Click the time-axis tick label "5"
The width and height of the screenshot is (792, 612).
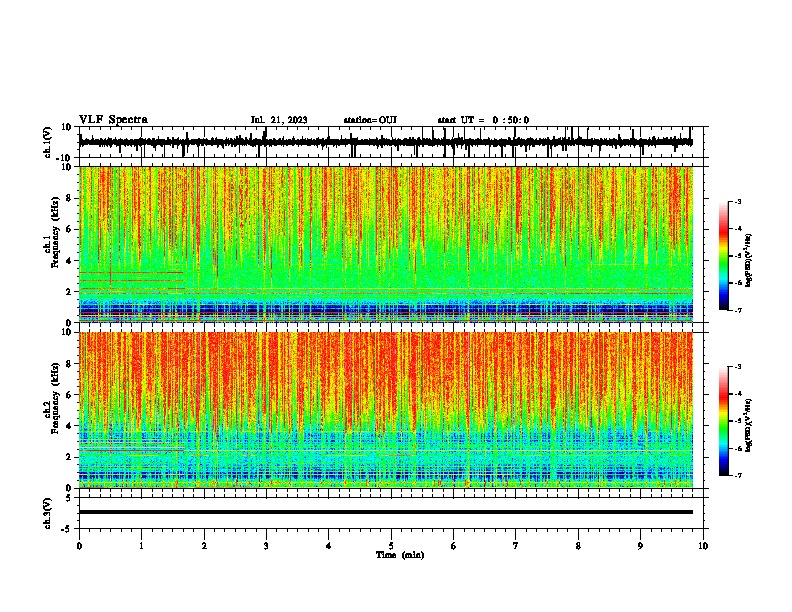(391, 546)
